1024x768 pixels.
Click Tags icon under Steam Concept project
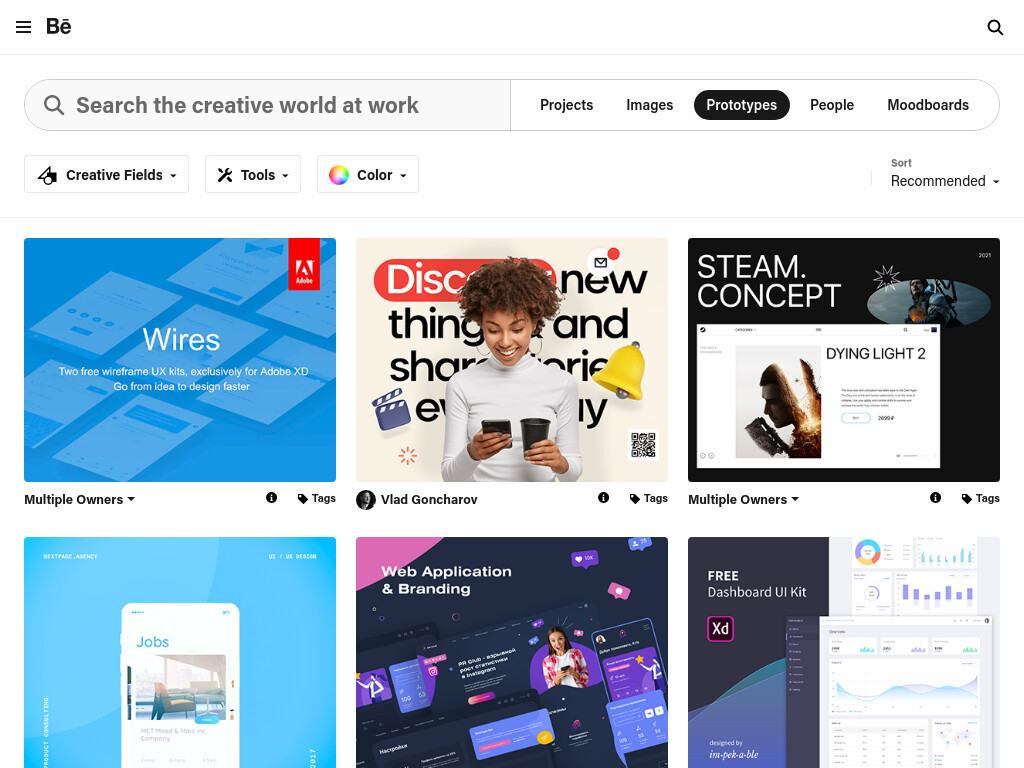coord(967,498)
